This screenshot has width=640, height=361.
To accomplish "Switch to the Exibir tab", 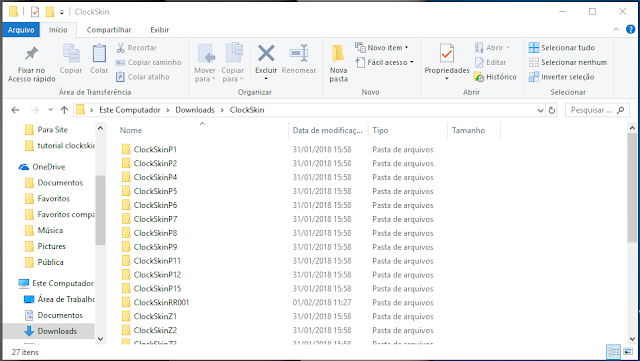I will (160, 30).
